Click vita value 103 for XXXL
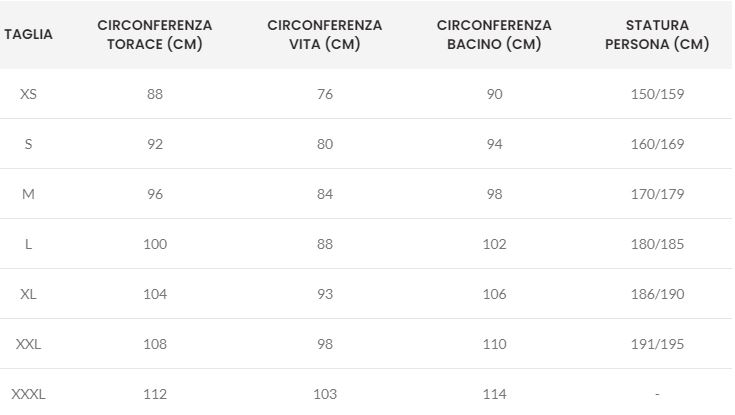 [x=325, y=394]
